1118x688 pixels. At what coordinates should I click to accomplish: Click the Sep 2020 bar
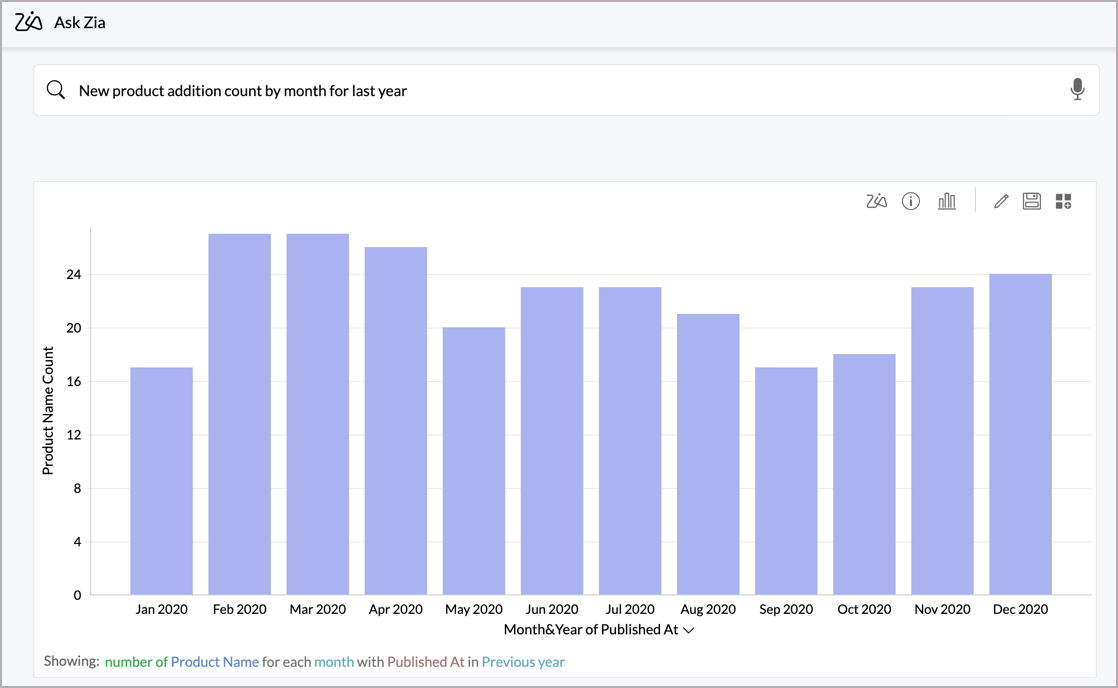tap(786, 481)
